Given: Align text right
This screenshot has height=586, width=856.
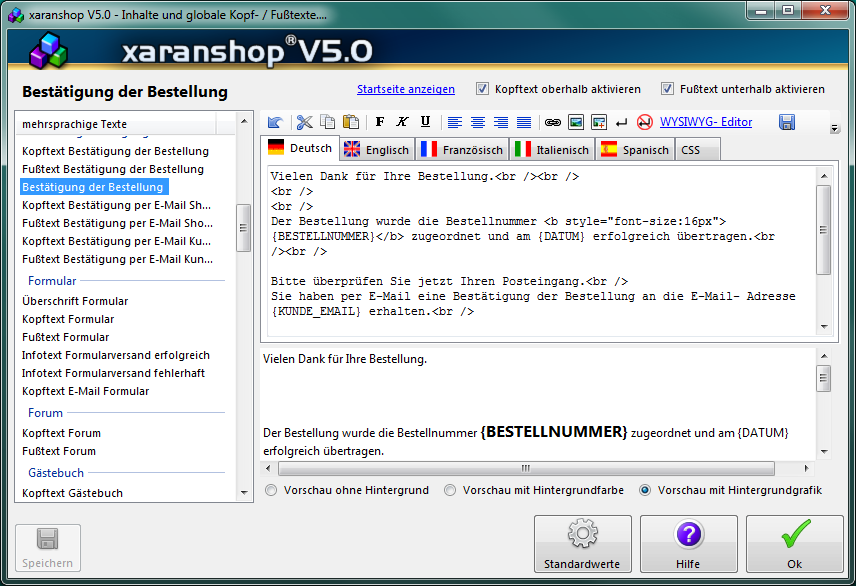Looking at the screenshot, I should 501,122.
